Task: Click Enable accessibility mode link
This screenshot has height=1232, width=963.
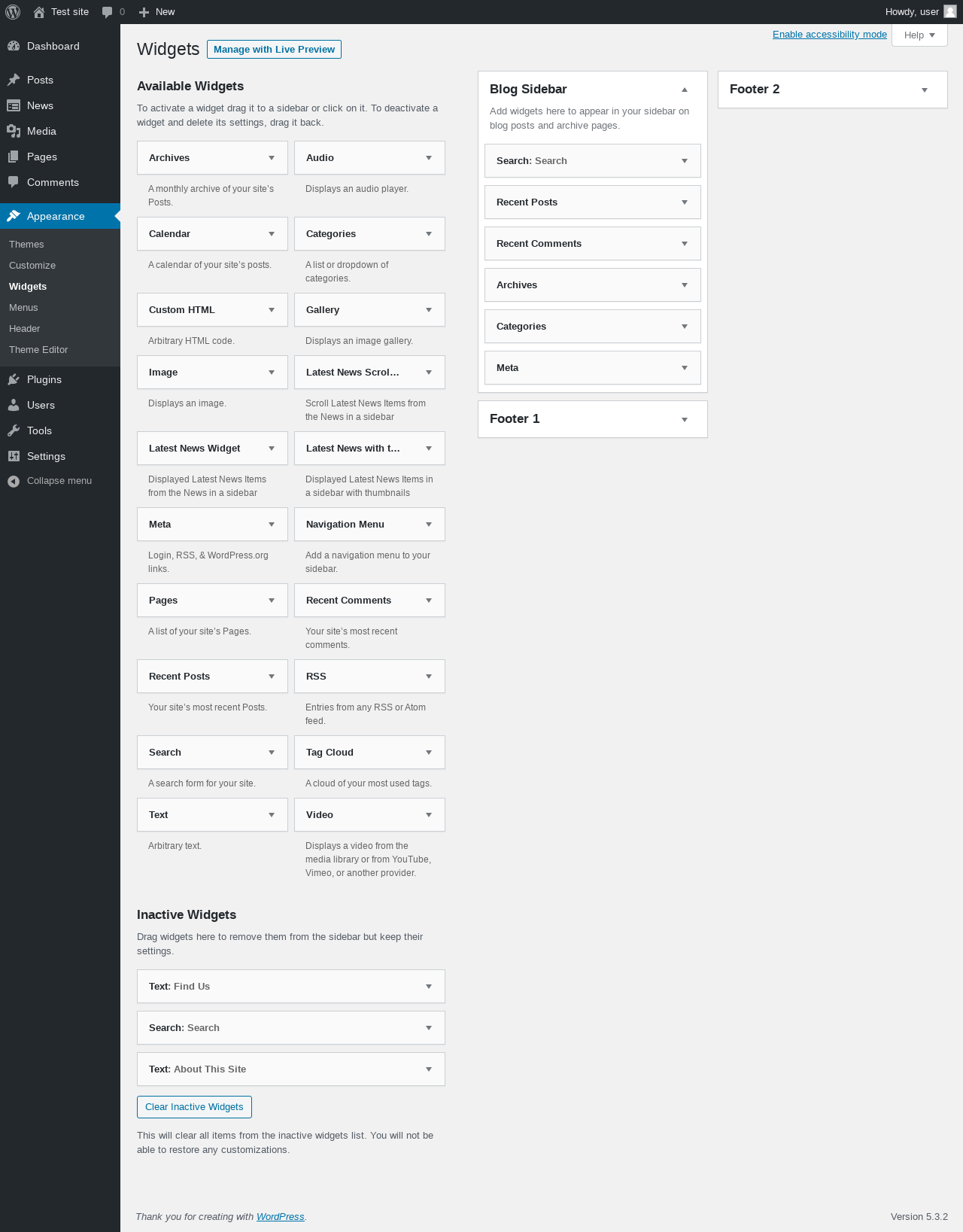Action: (x=830, y=35)
